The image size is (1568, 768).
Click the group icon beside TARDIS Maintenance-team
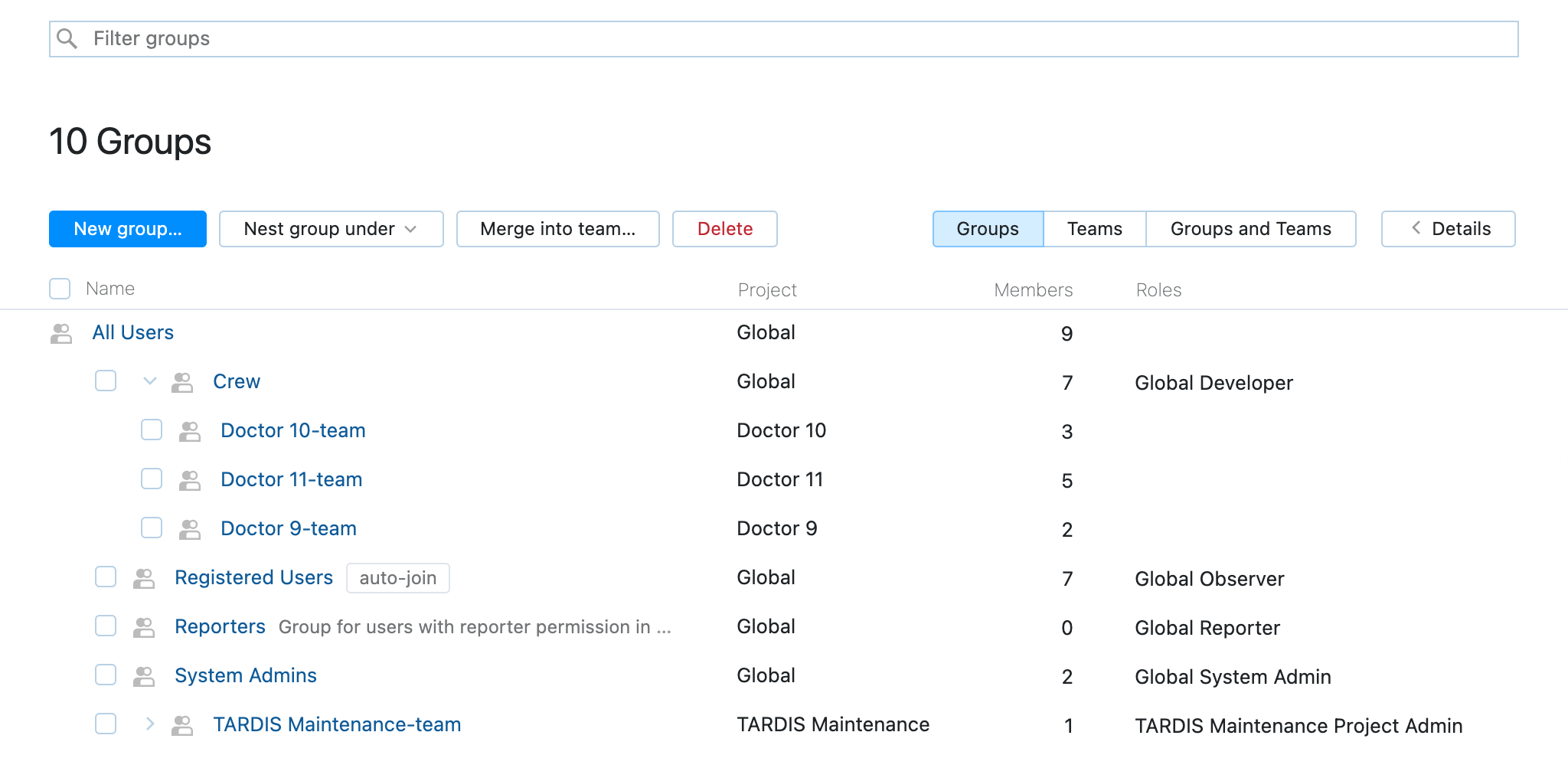point(182,724)
